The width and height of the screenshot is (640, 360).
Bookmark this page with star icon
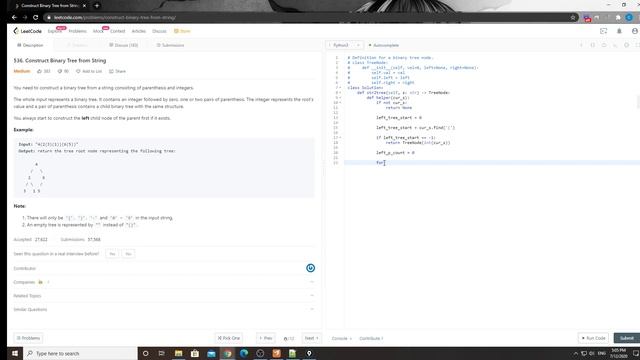coord(573,18)
